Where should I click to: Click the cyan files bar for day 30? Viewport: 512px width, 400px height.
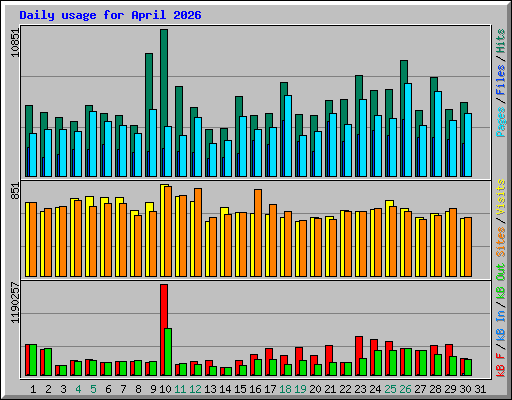(468, 145)
